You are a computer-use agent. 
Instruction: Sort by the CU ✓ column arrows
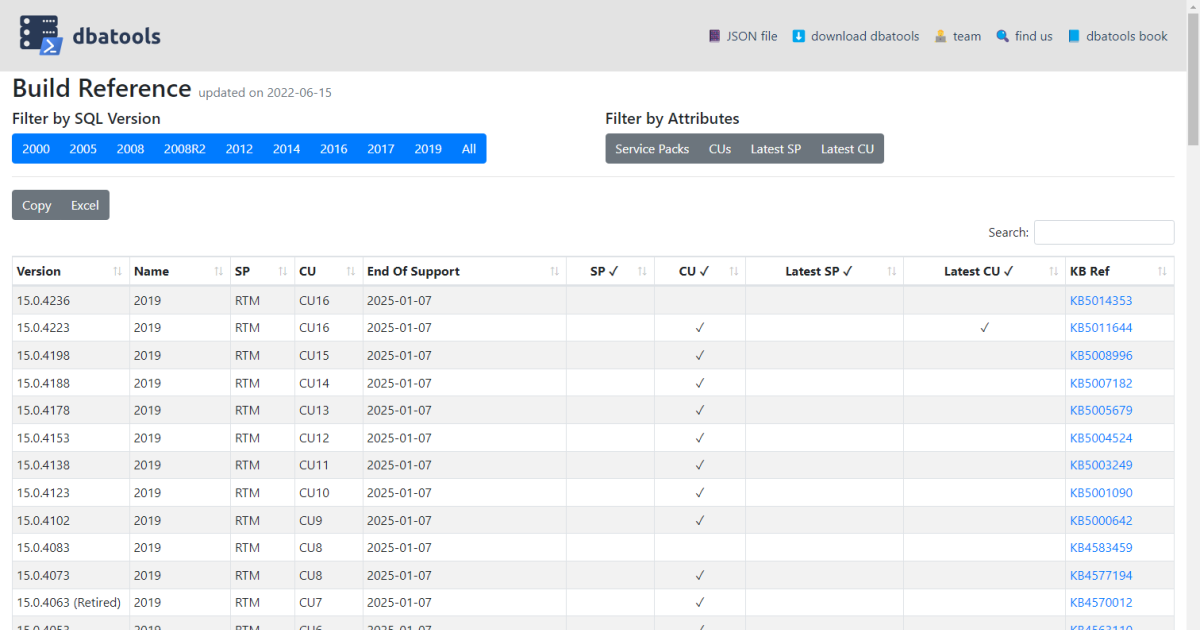point(734,271)
